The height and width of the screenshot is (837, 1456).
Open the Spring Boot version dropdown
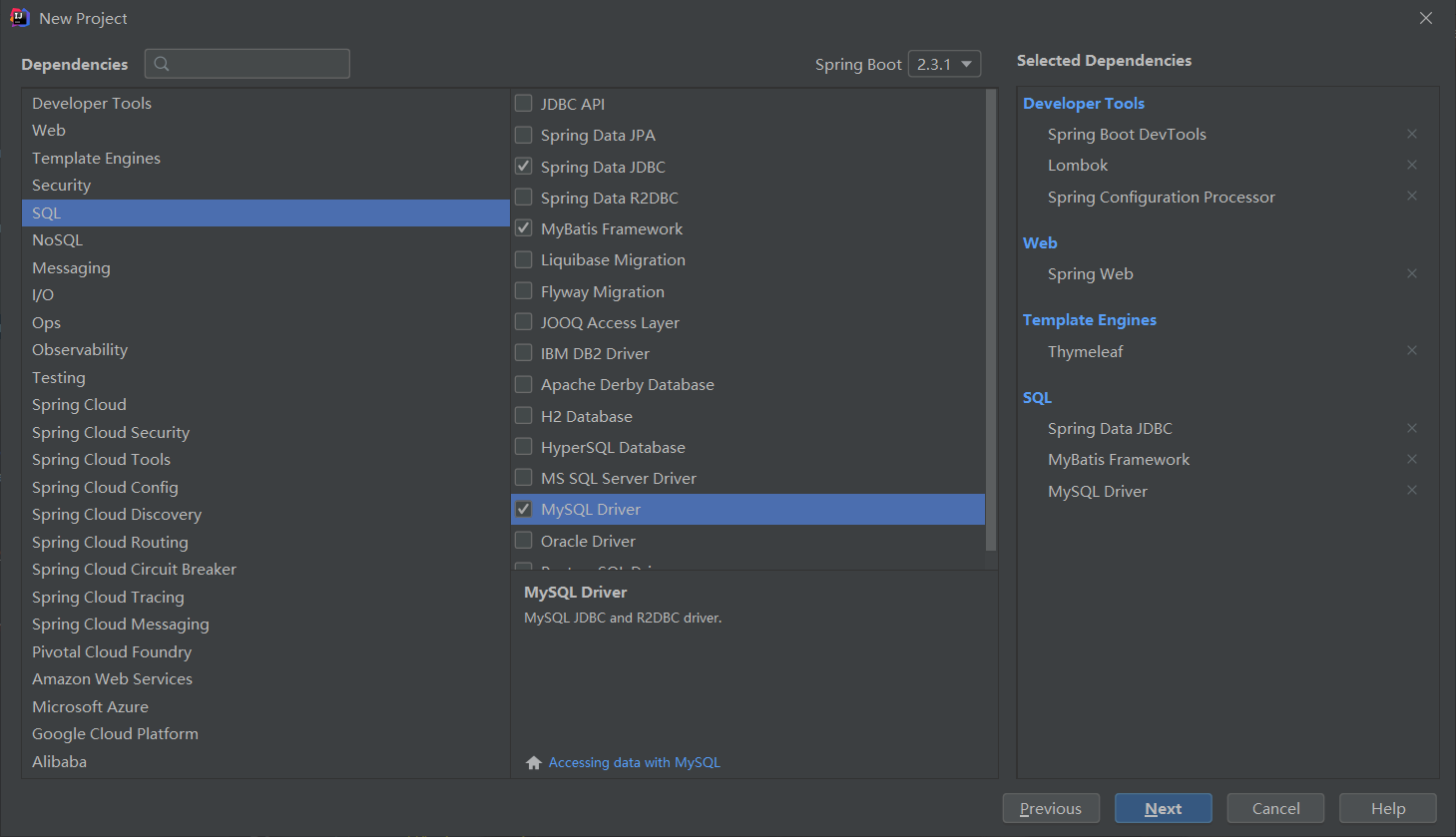(x=944, y=64)
